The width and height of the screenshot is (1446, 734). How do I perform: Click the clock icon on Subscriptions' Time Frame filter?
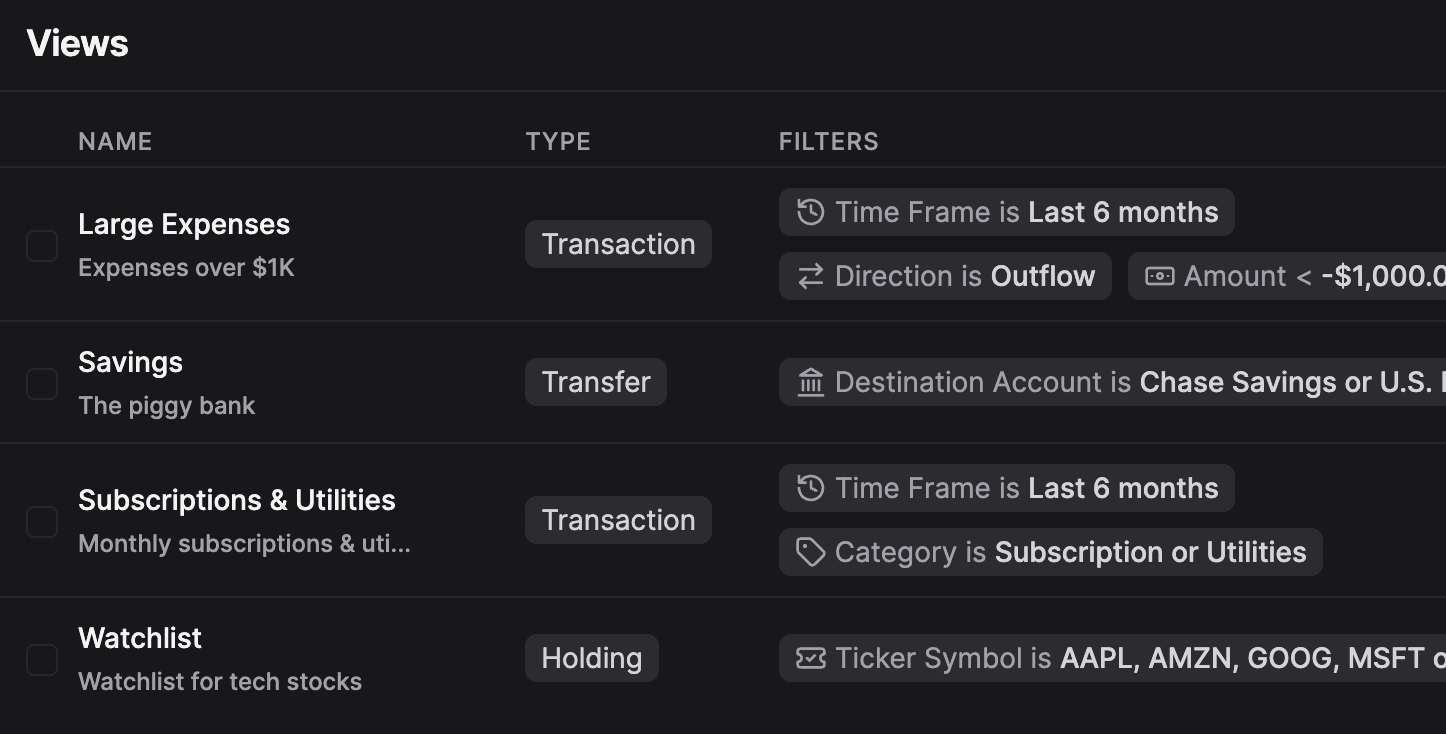tap(810, 487)
